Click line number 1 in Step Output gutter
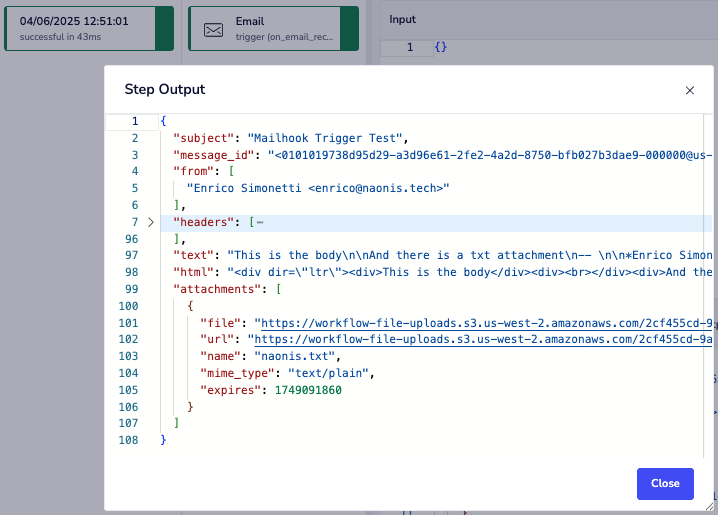This screenshot has width=718, height=515. (x=135, y=121)
